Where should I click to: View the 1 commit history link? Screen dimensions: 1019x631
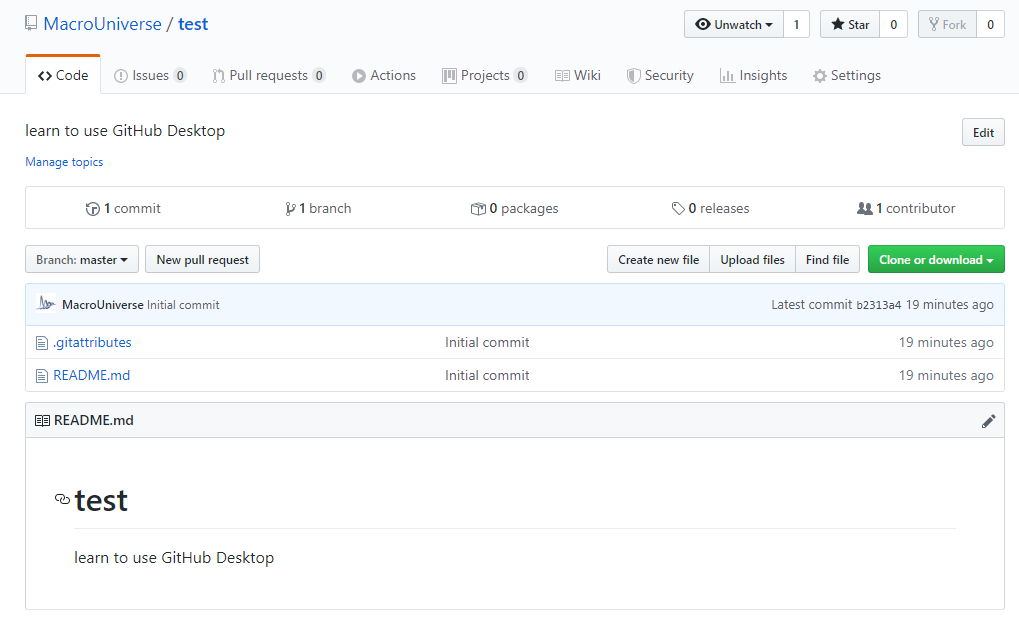(124, 209)
